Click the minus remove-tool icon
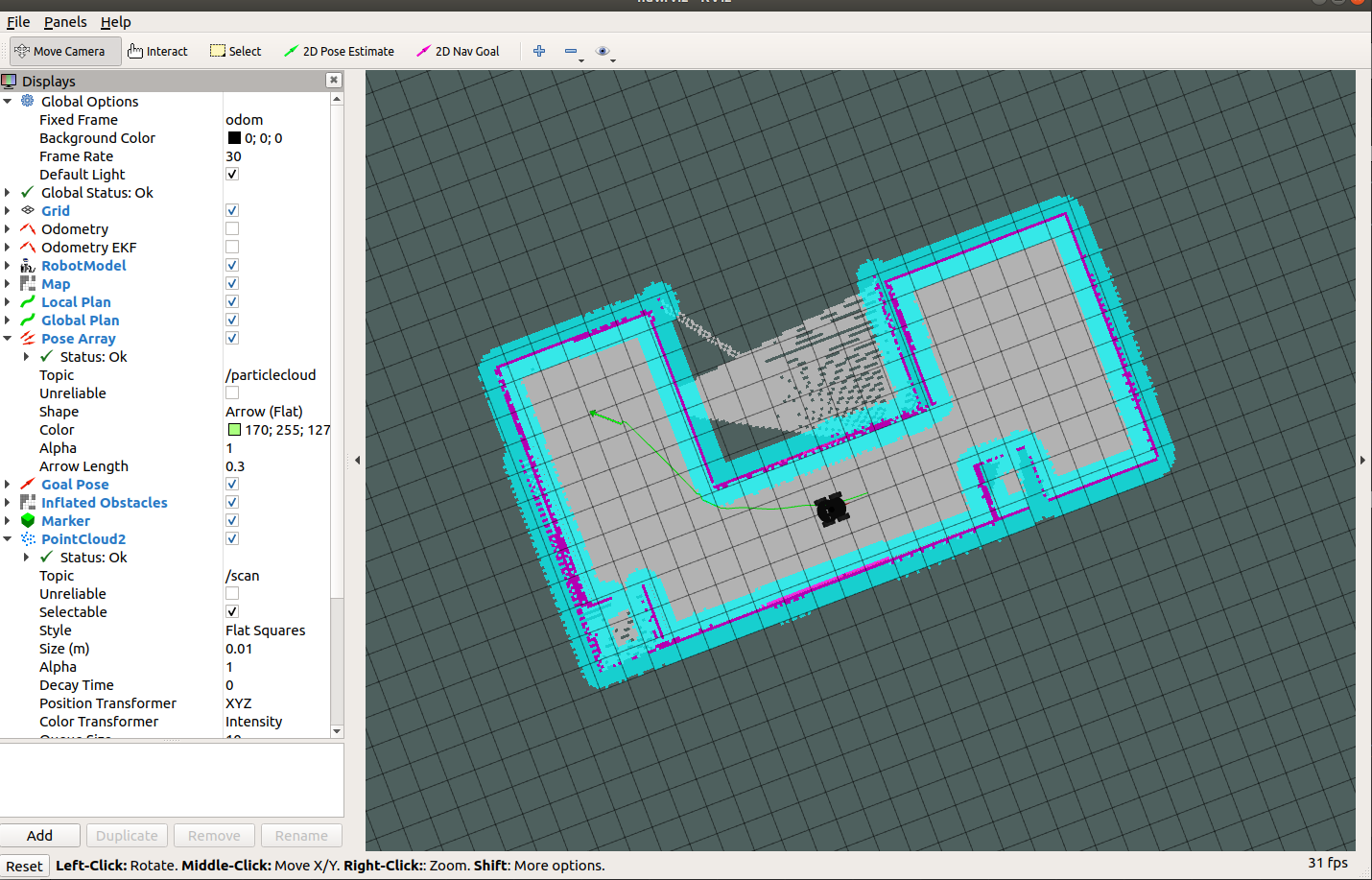This screenshot has height=880, width=1372. coord(571,51)
